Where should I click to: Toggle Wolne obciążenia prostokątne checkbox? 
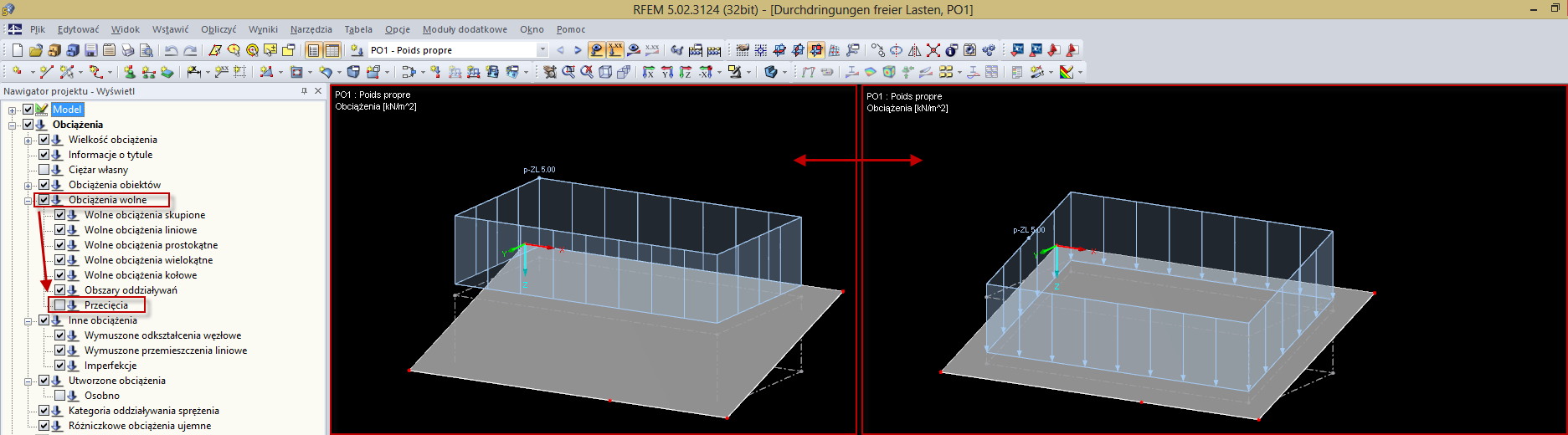click(x=60, y=245)
